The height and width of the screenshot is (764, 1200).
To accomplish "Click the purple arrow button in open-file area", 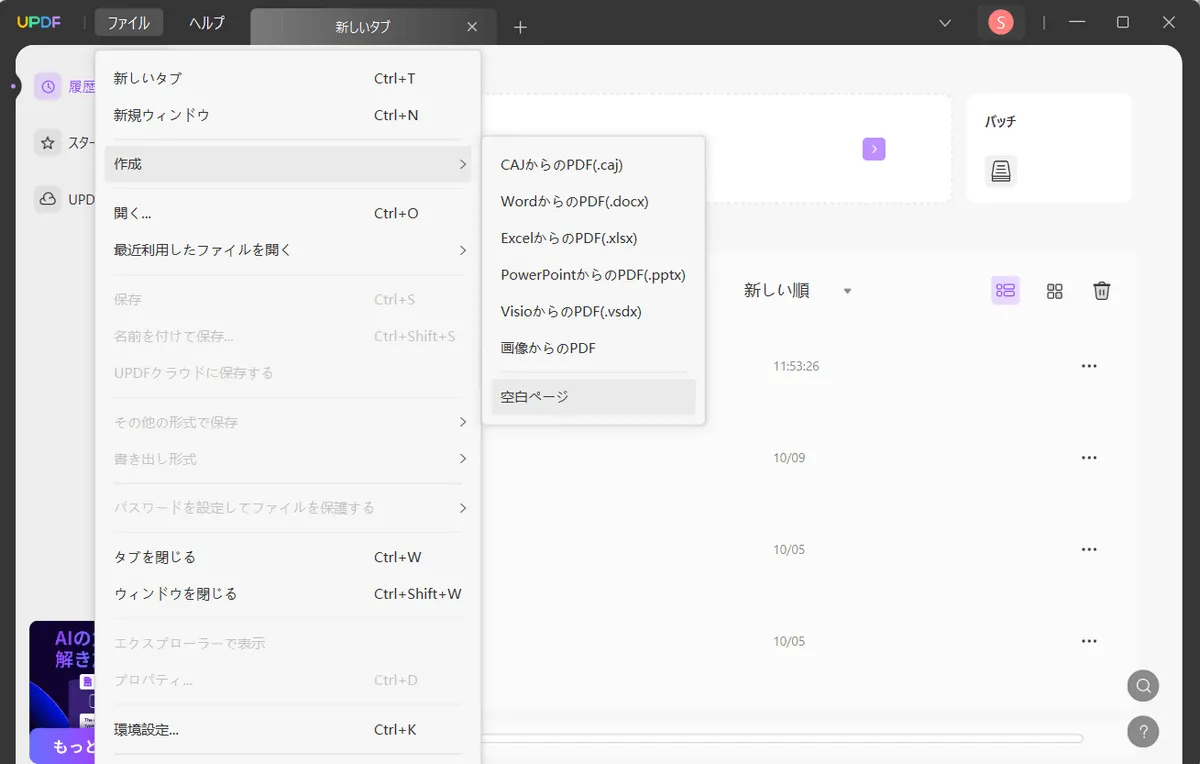I will pyautogui.click(x=874, y=149).
